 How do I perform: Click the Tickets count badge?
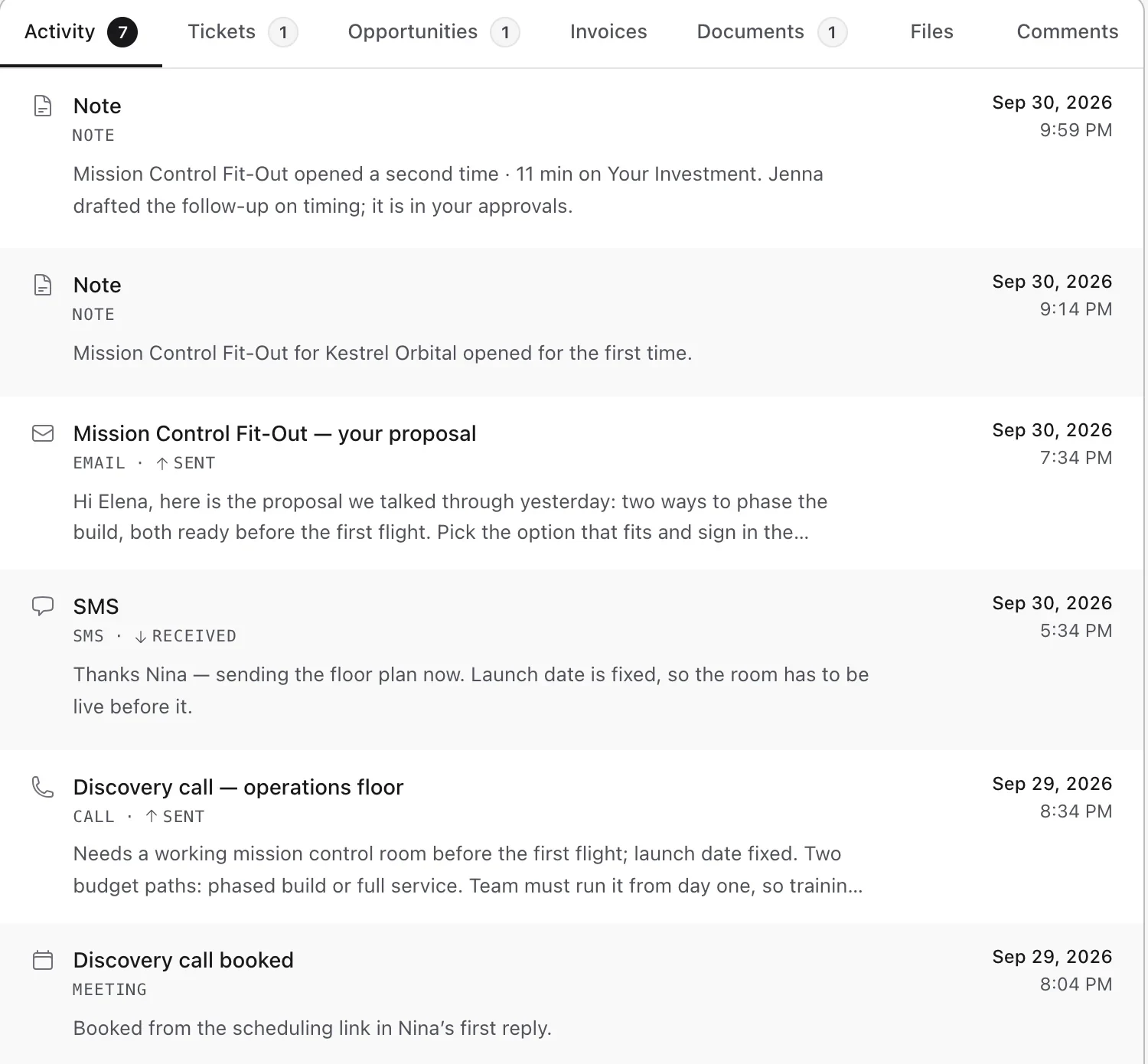[283, 32]
